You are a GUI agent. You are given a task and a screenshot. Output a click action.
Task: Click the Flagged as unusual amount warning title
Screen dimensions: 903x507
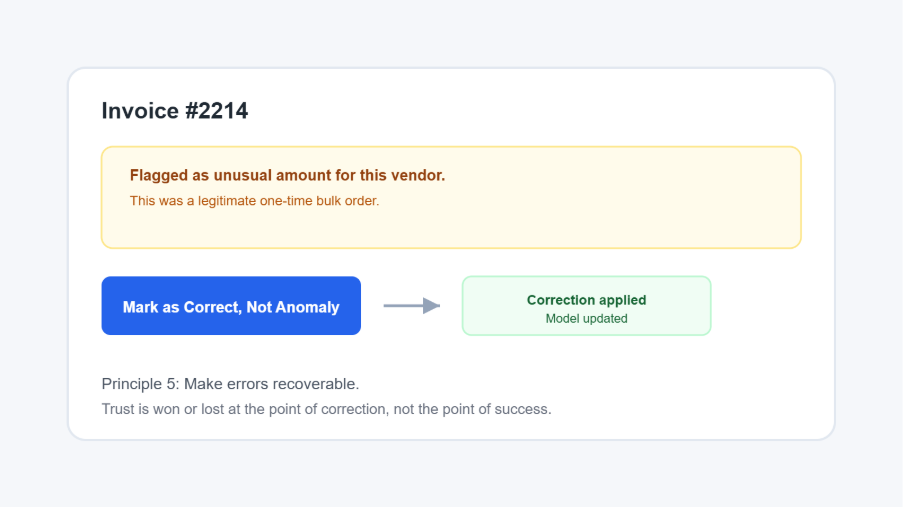(287, 175)
